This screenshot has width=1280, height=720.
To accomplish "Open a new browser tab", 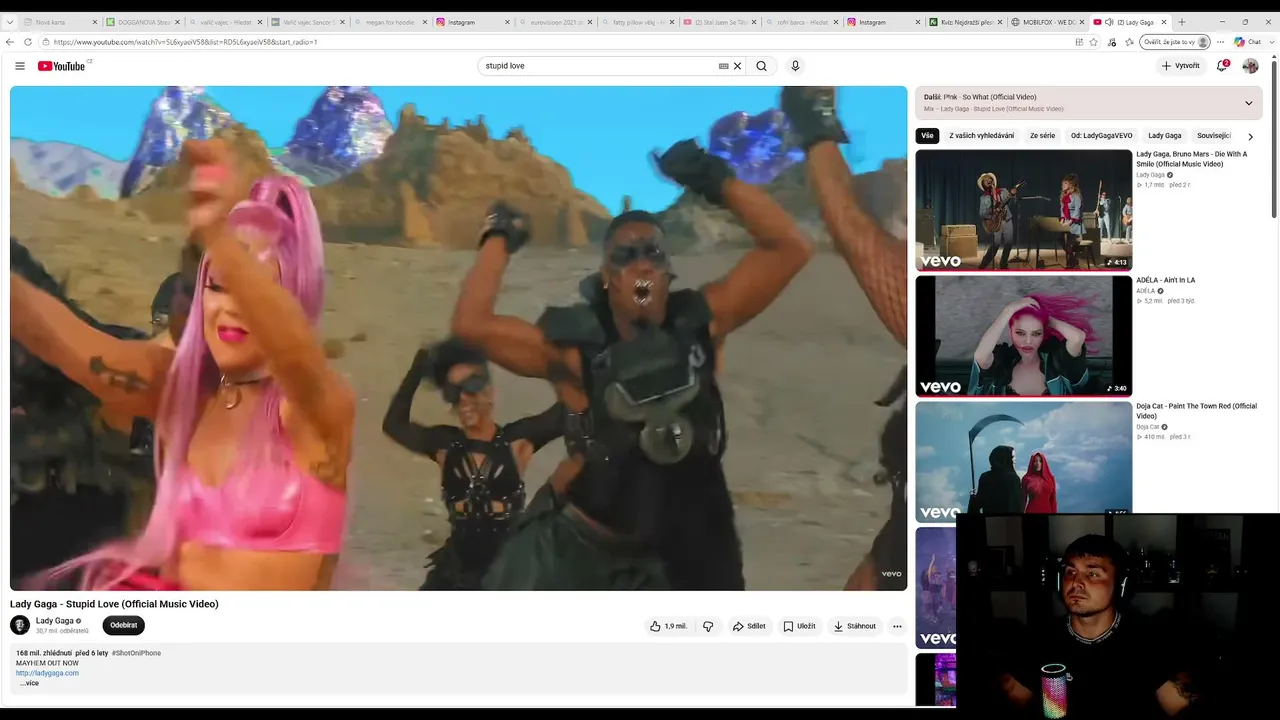I will (1182, 22).
